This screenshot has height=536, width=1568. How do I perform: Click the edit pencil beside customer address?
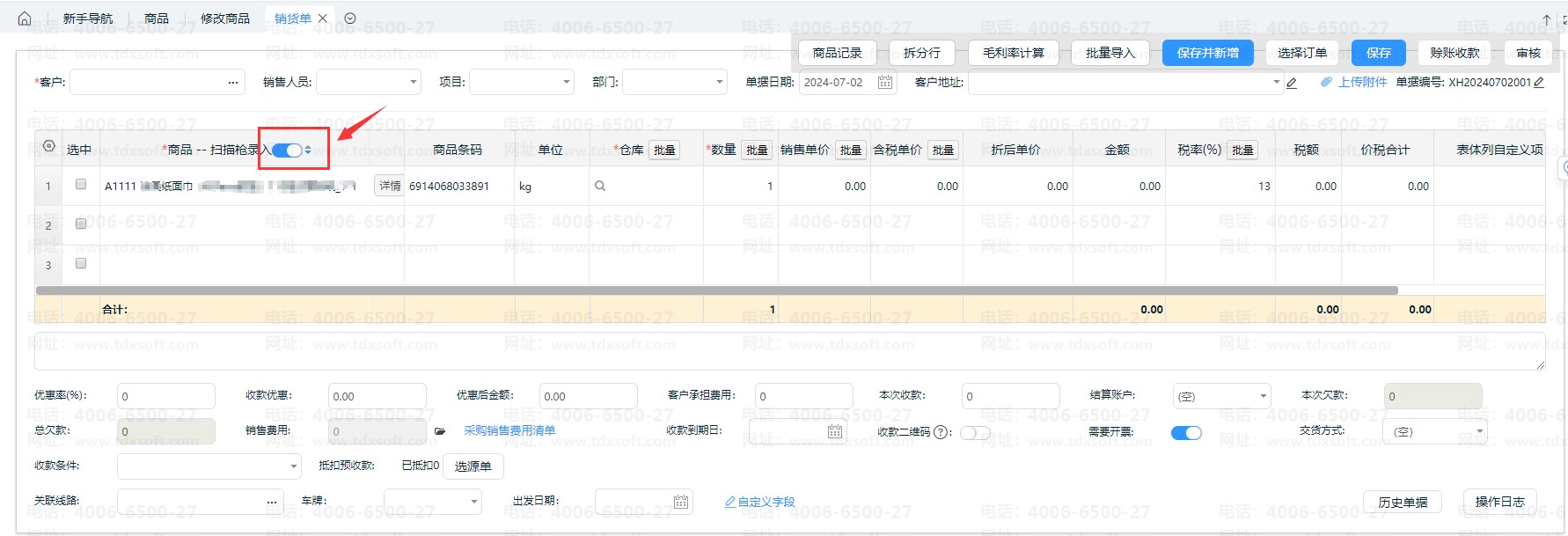(x=1292, y=83)
